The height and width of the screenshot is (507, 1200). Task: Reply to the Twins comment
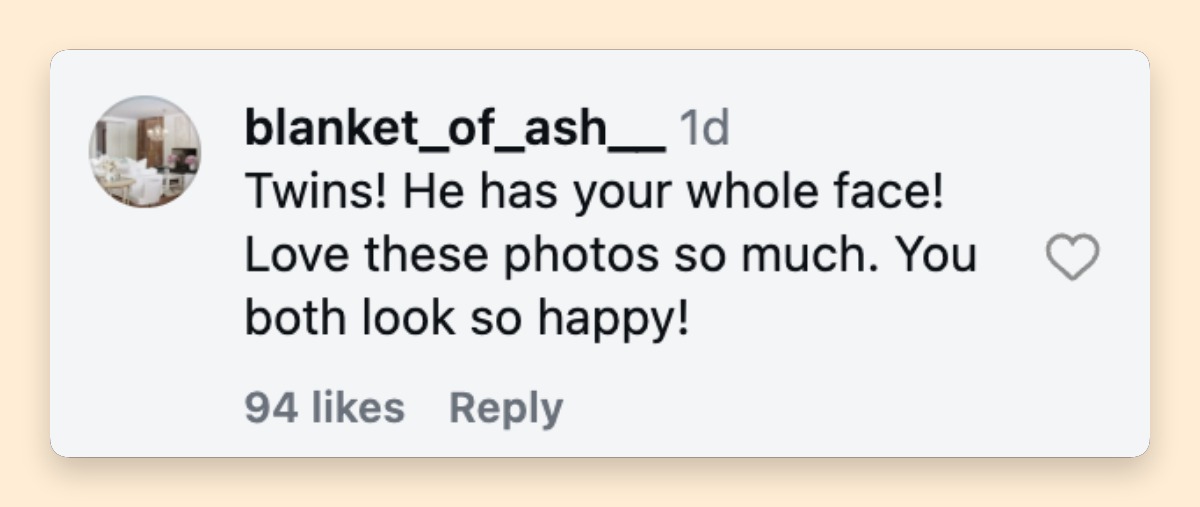506,408
